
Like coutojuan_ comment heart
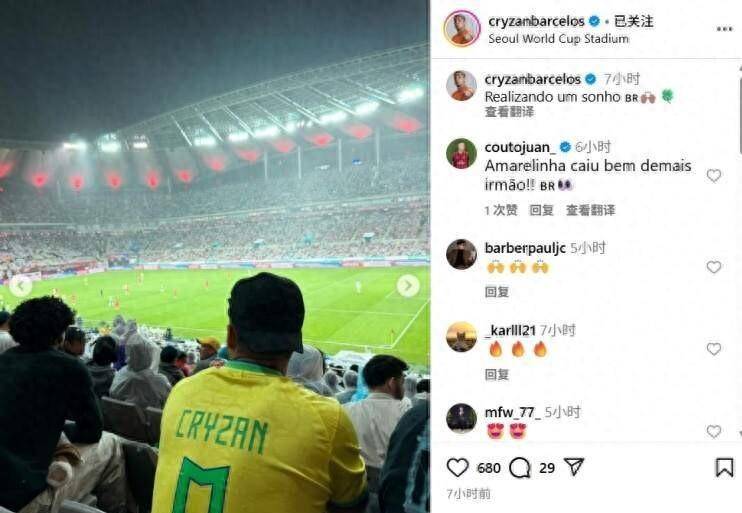(714, 176)
